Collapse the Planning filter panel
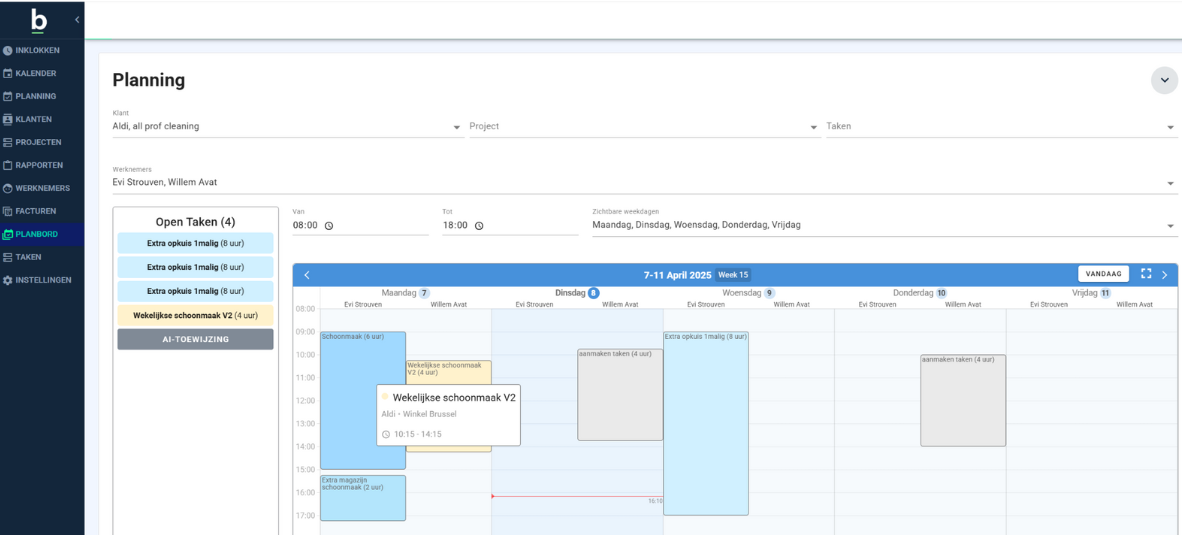The image size is (1182, 535). coord(1164,80)
